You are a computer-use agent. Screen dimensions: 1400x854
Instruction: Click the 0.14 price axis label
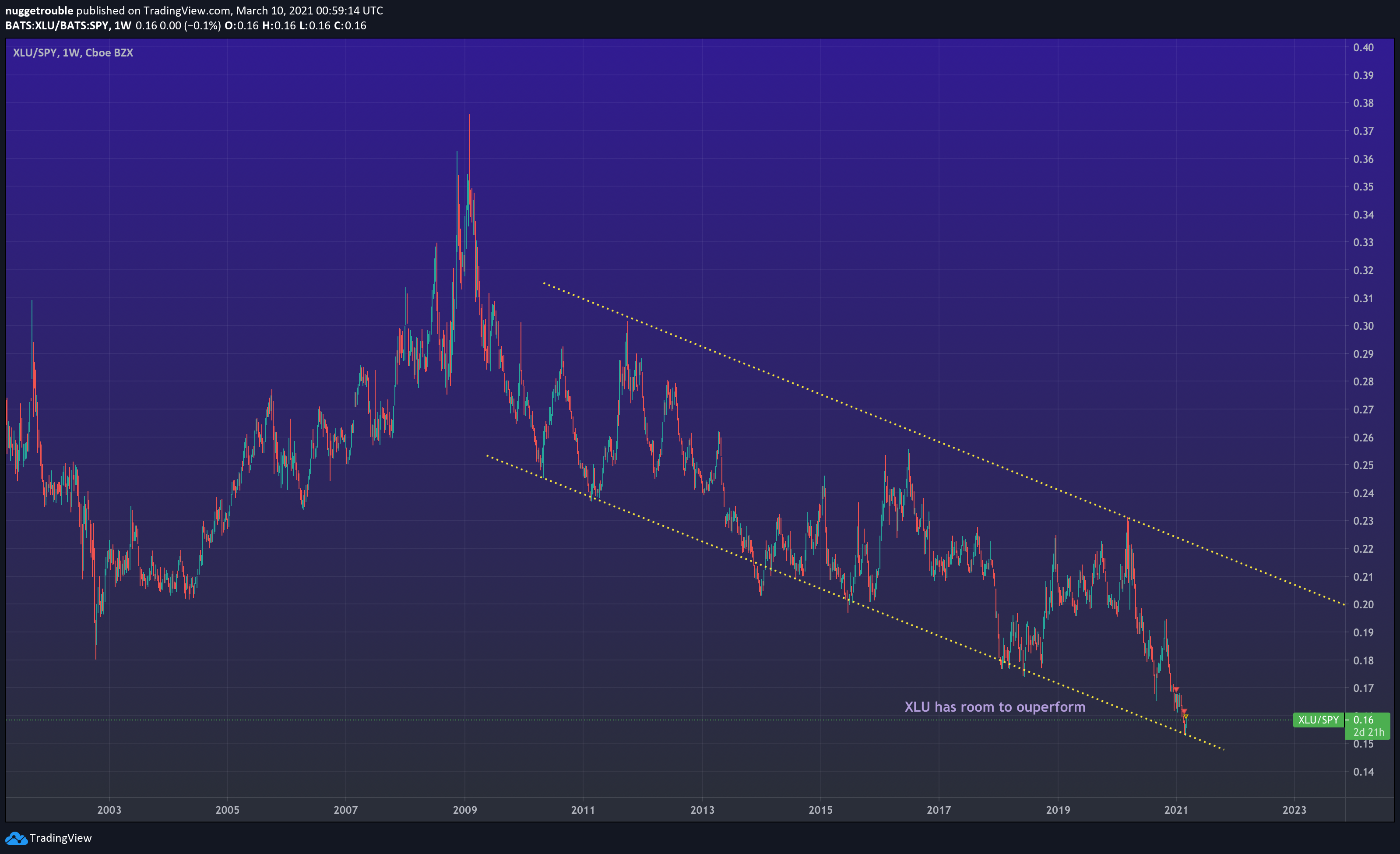(1363, 772)
